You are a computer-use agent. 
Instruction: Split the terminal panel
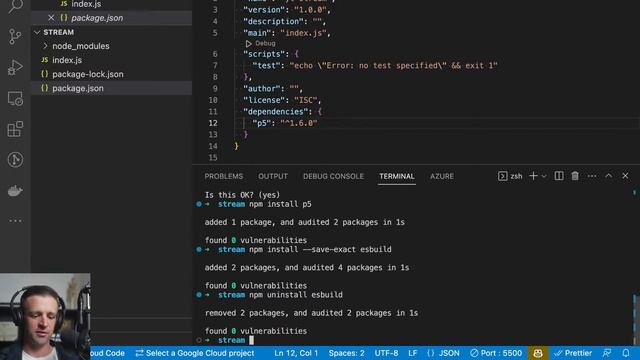click(x=559, y=176)
